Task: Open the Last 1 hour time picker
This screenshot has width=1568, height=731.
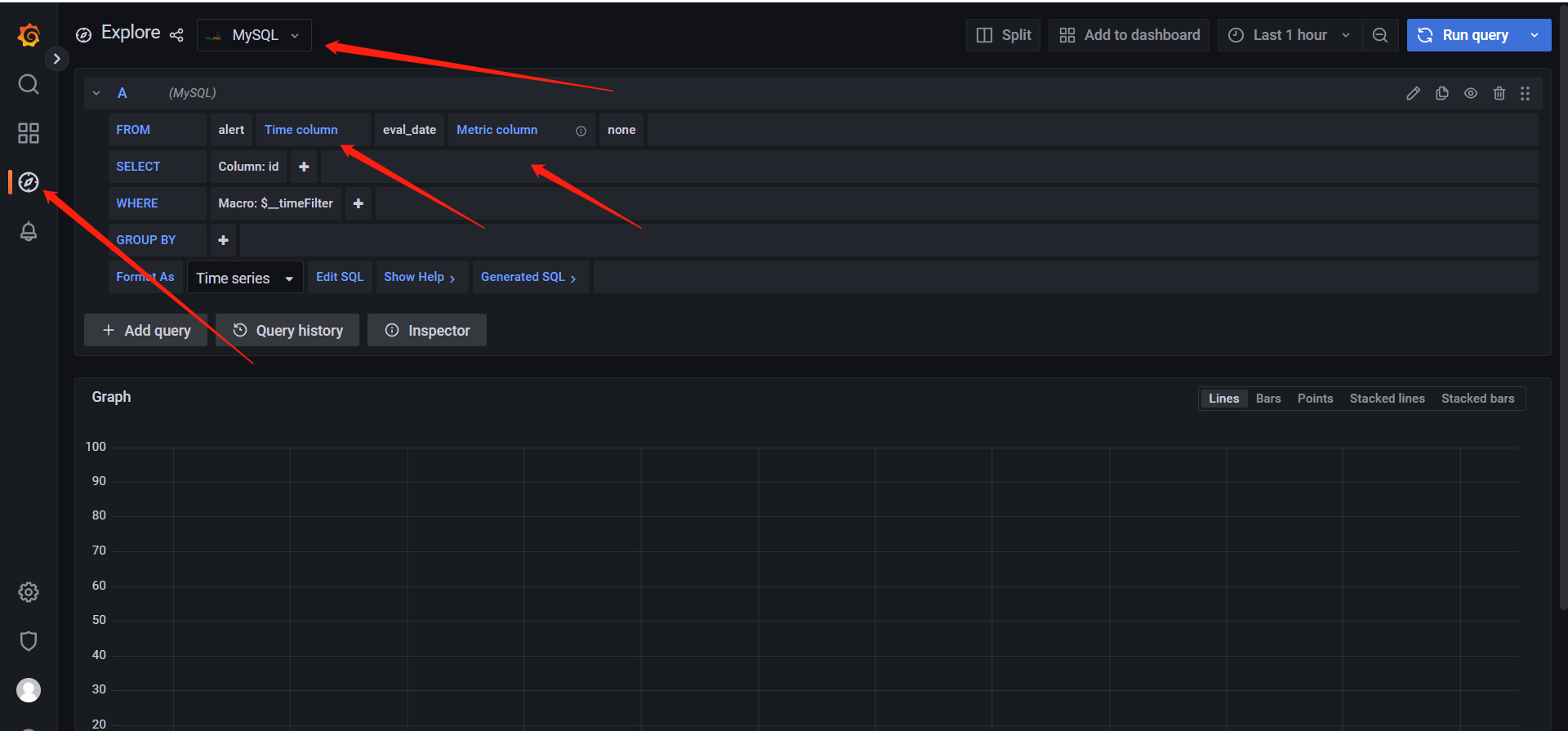Action: pos(1290,35)
